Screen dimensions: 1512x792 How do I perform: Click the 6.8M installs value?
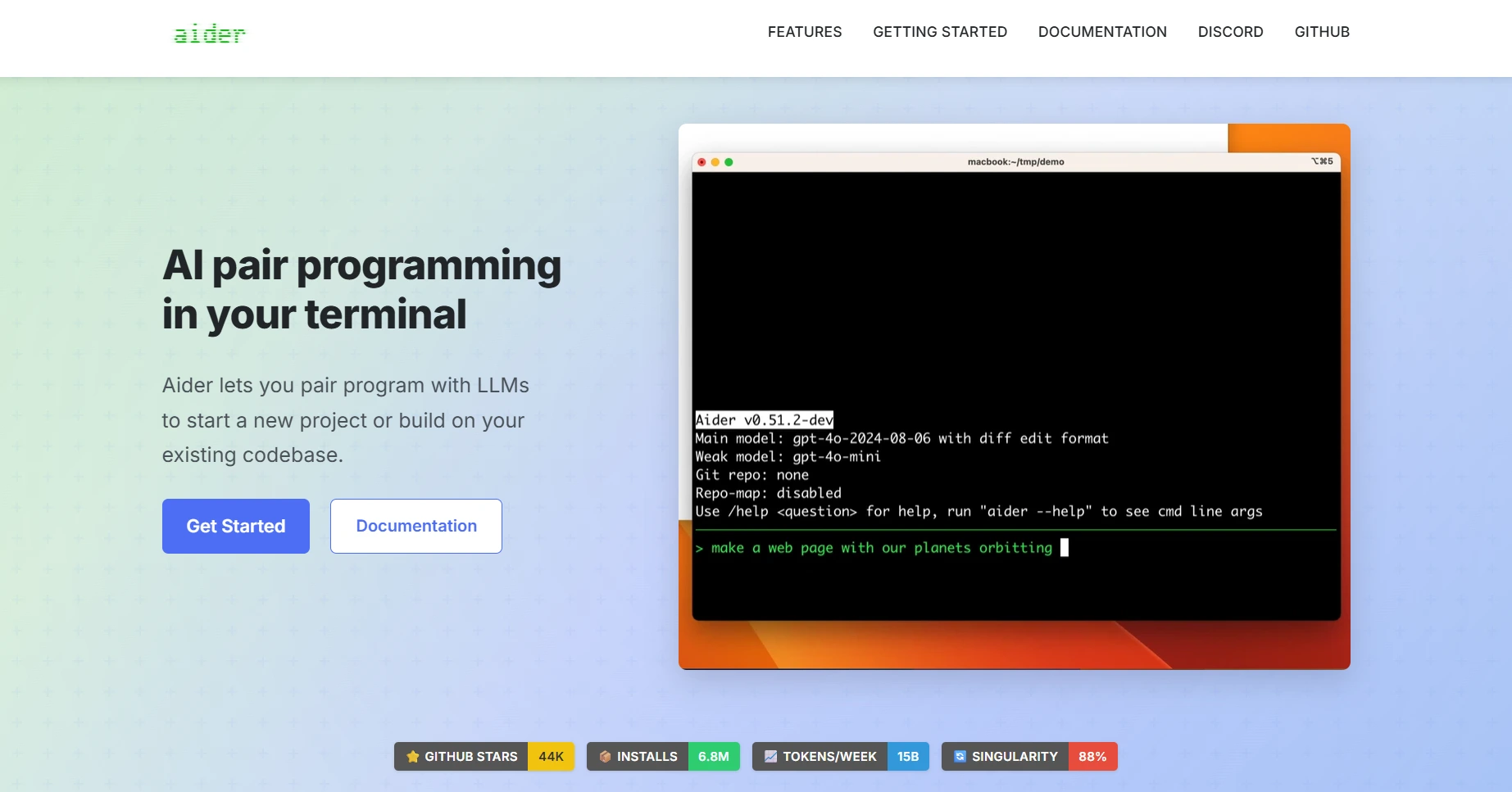tap(714, 757)
